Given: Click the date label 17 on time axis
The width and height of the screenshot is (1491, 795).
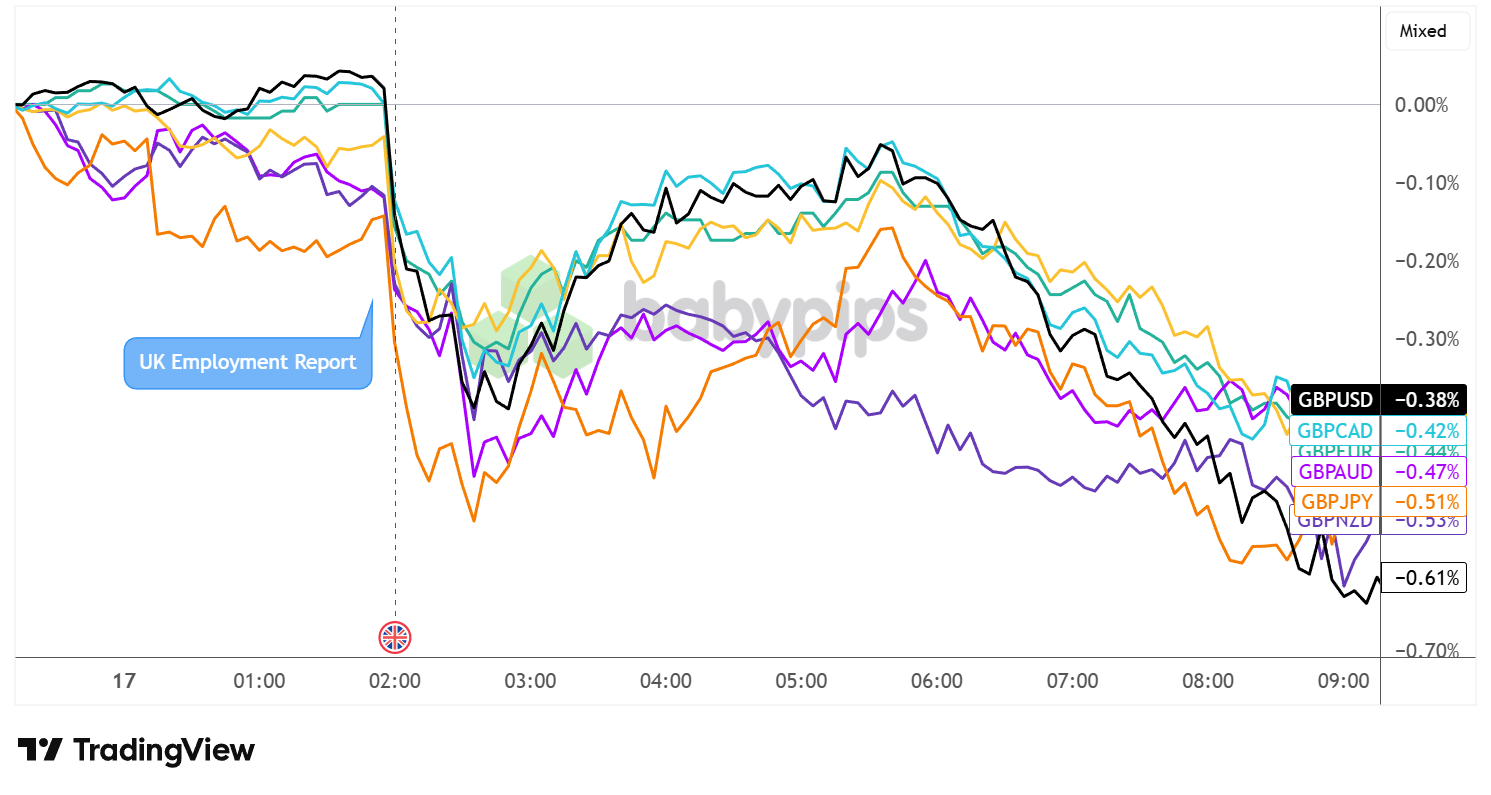Looking at the screenshot, I should coord(124,682).
